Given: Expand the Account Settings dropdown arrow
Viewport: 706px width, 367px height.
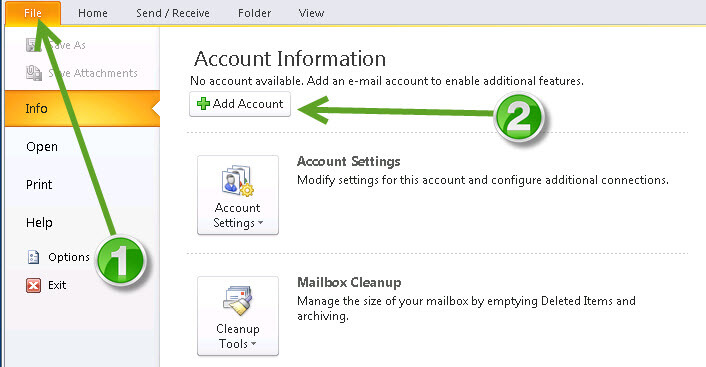Looking at the screenshot, I should pos(260,223).
